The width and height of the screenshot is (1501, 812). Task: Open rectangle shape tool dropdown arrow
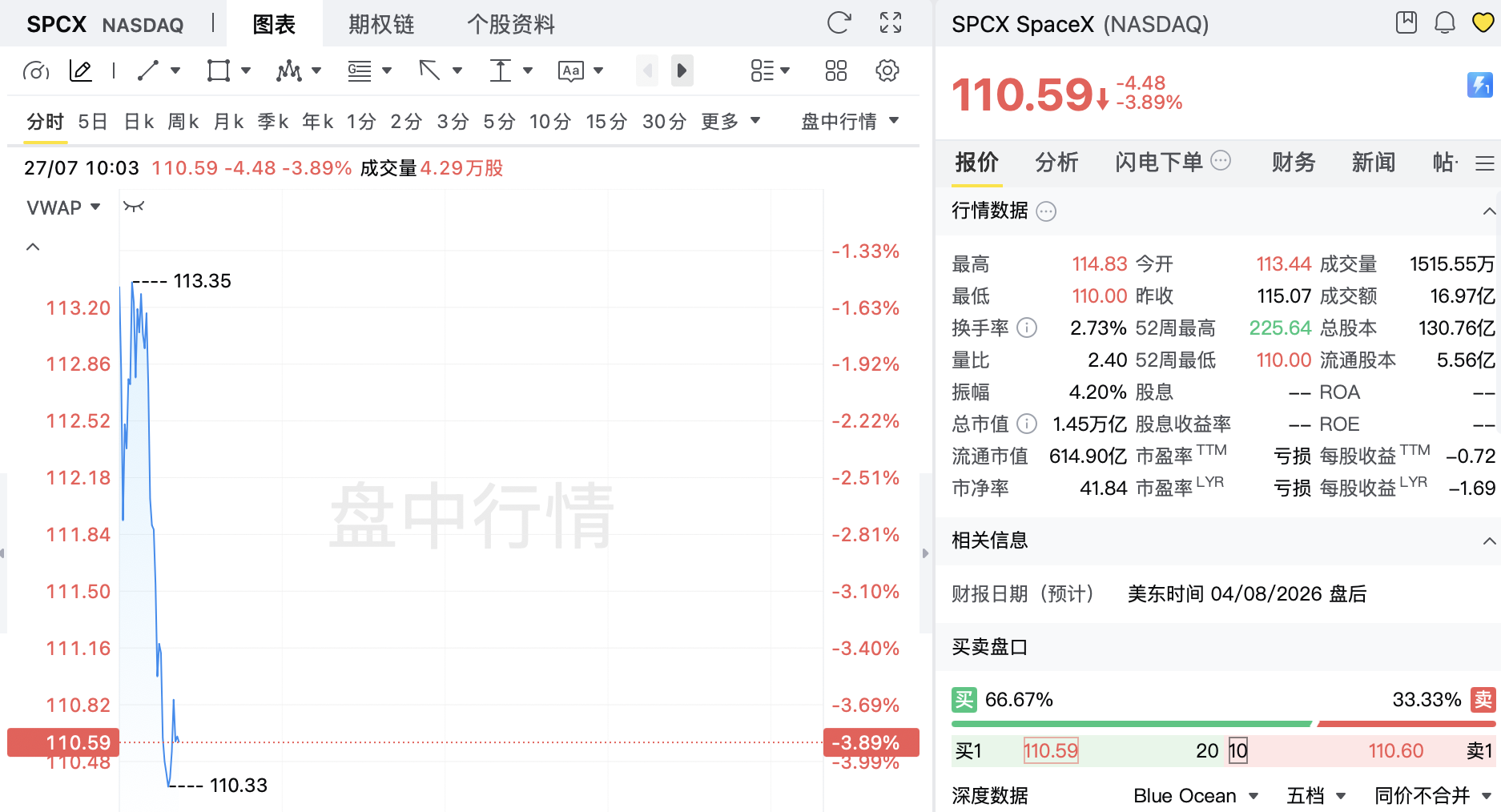(x=246, y=70)
